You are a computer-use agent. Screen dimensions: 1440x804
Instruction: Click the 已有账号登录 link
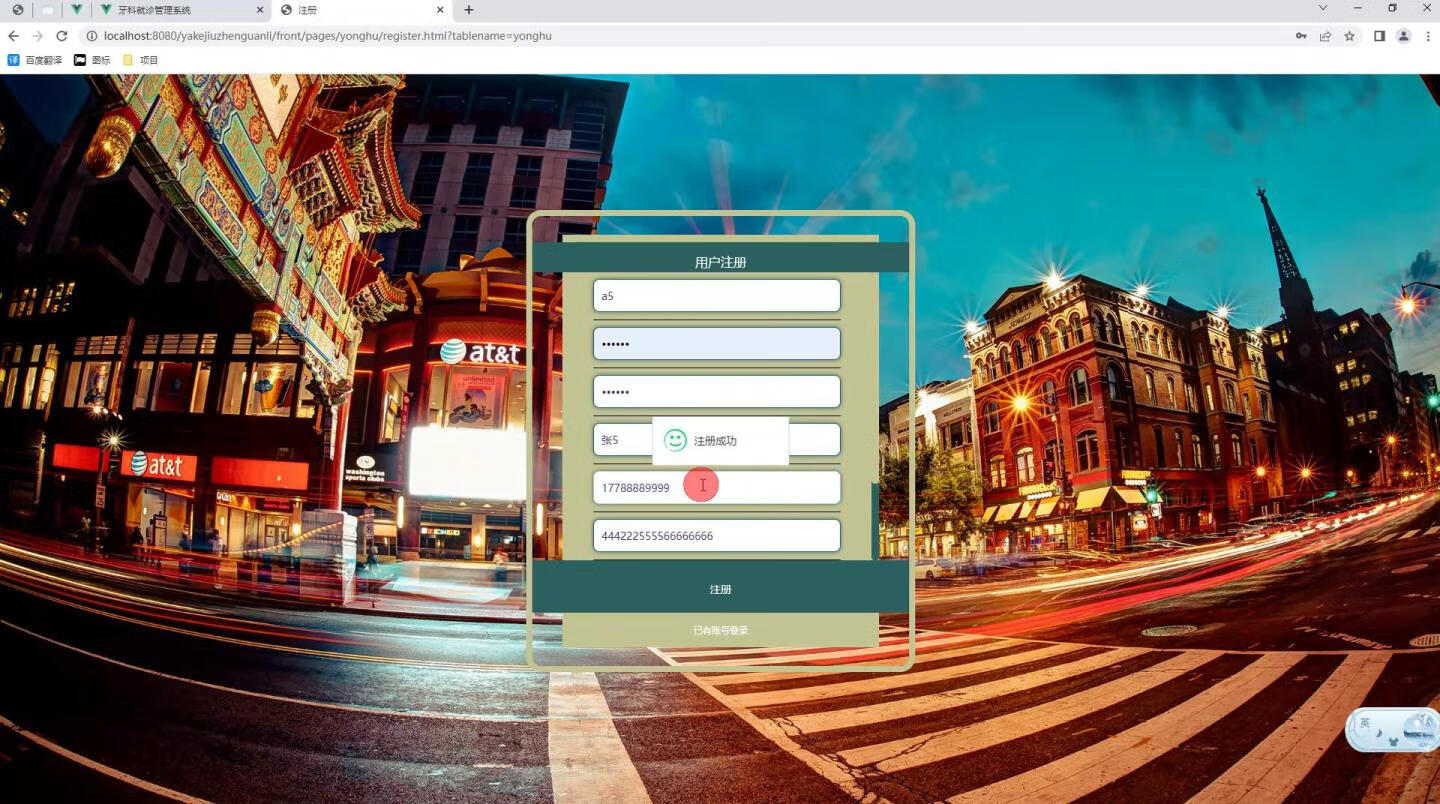coord(720,630)
